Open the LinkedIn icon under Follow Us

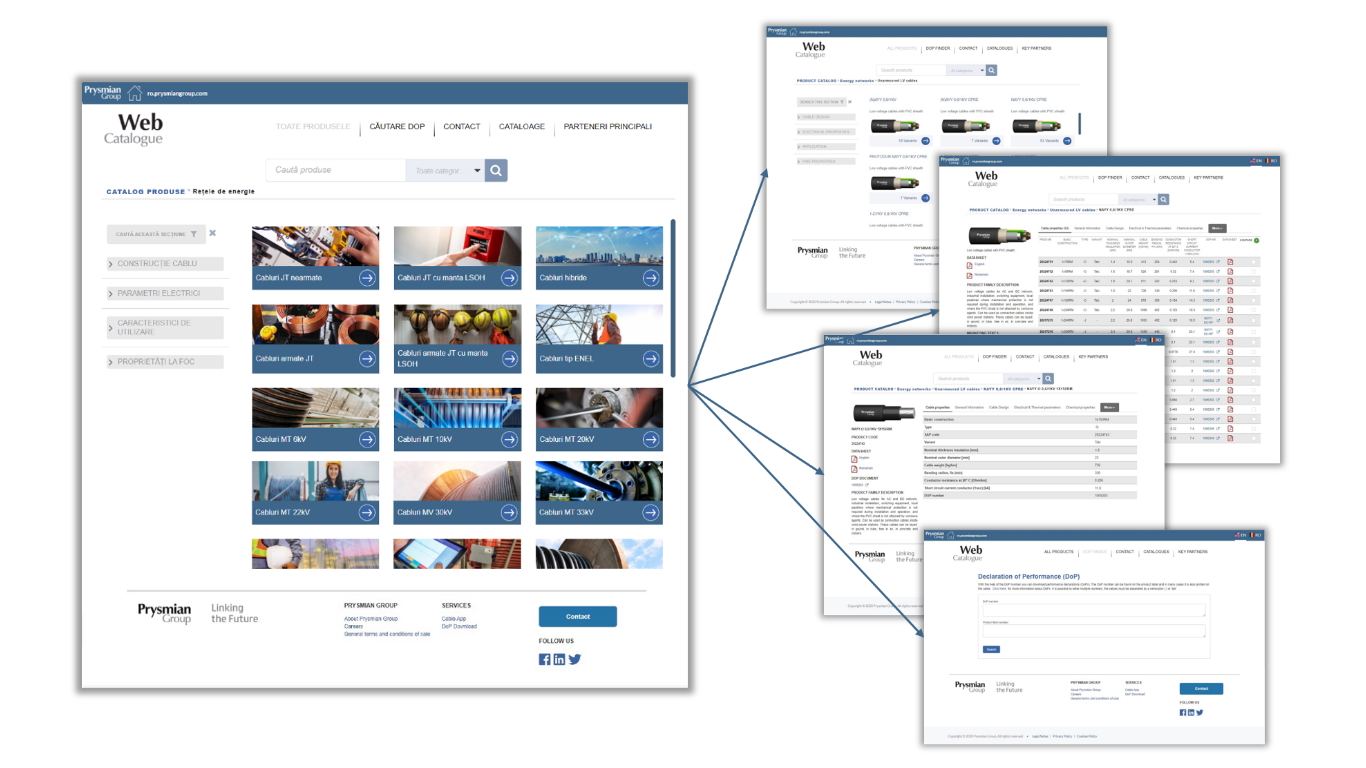coord(559,659)
